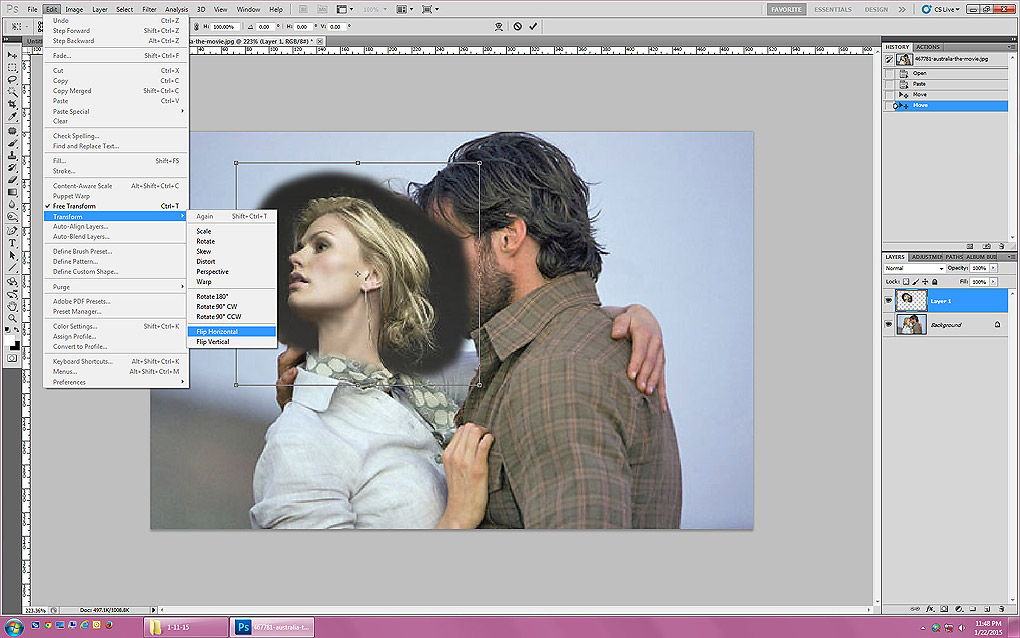The height and width of the screenshot is (638, 1020).
Task: Pick the Zoom tool from the toolbox
Action: pos(12,319)
